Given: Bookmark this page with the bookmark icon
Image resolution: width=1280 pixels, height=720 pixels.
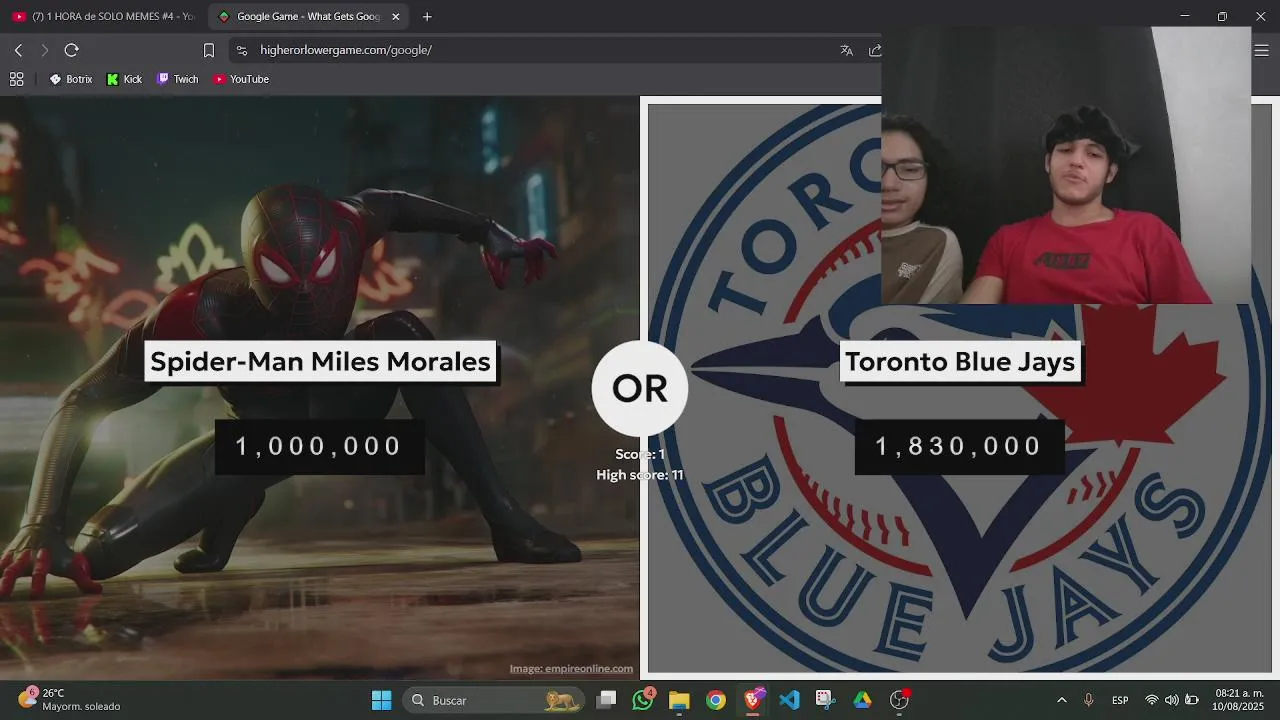Looking at the screenshot, I should [x=209, y=50].
